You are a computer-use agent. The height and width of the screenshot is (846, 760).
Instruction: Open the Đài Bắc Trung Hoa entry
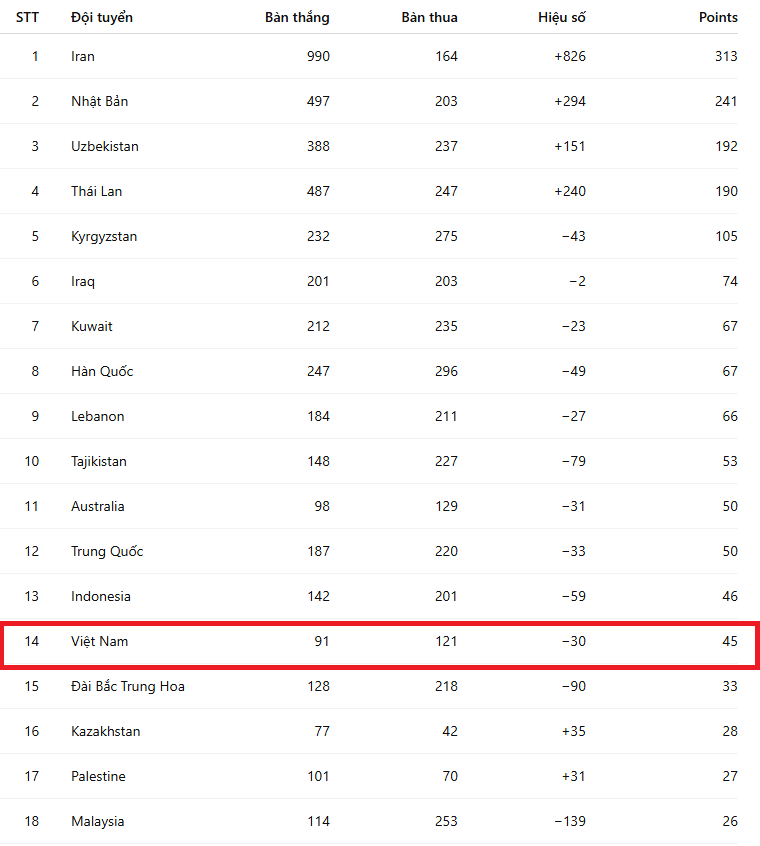(x=128, y=686)
